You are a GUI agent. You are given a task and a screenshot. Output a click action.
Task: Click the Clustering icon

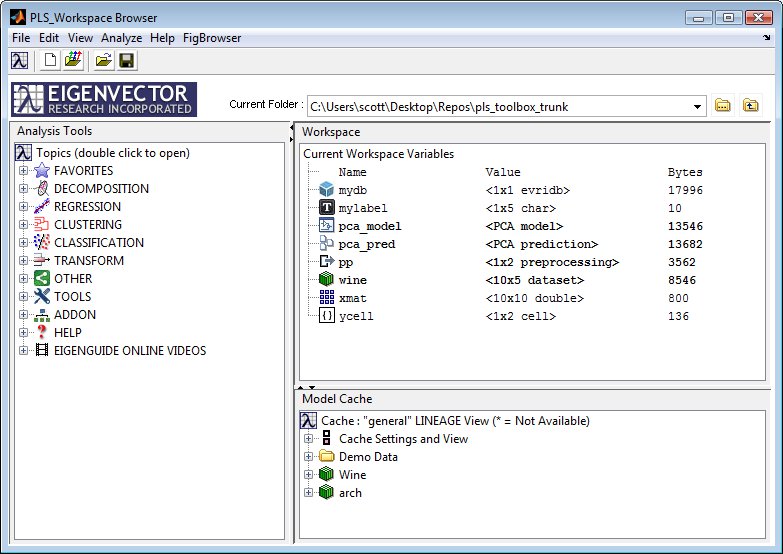[42, 224]
